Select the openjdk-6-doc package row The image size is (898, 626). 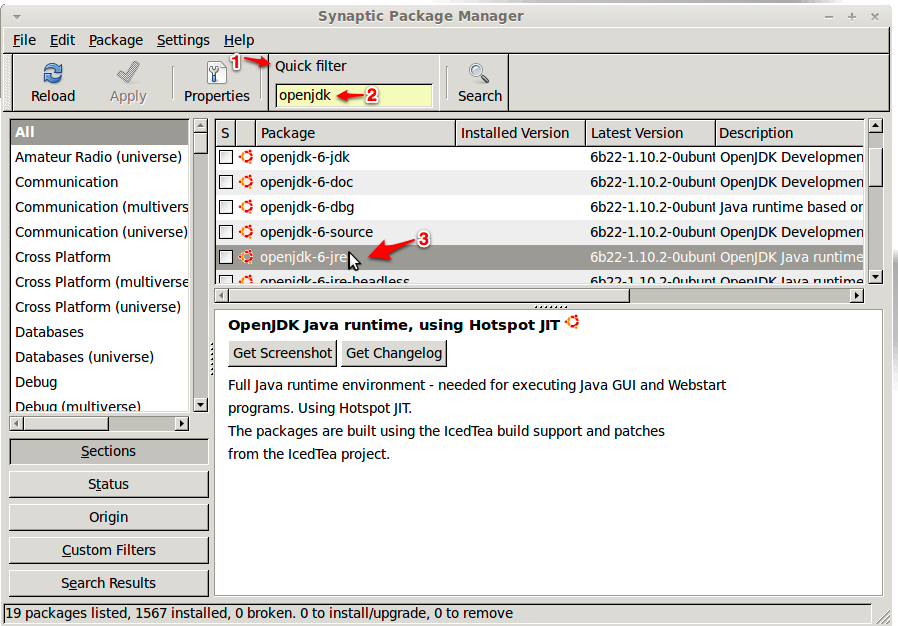click(x=539, y=182)
